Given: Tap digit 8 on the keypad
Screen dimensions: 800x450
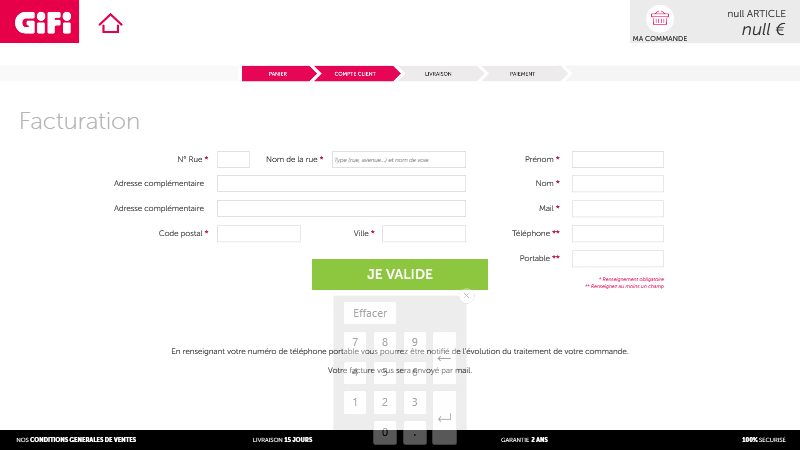Looking at the screenshot, I should click(x=385, y=344).
